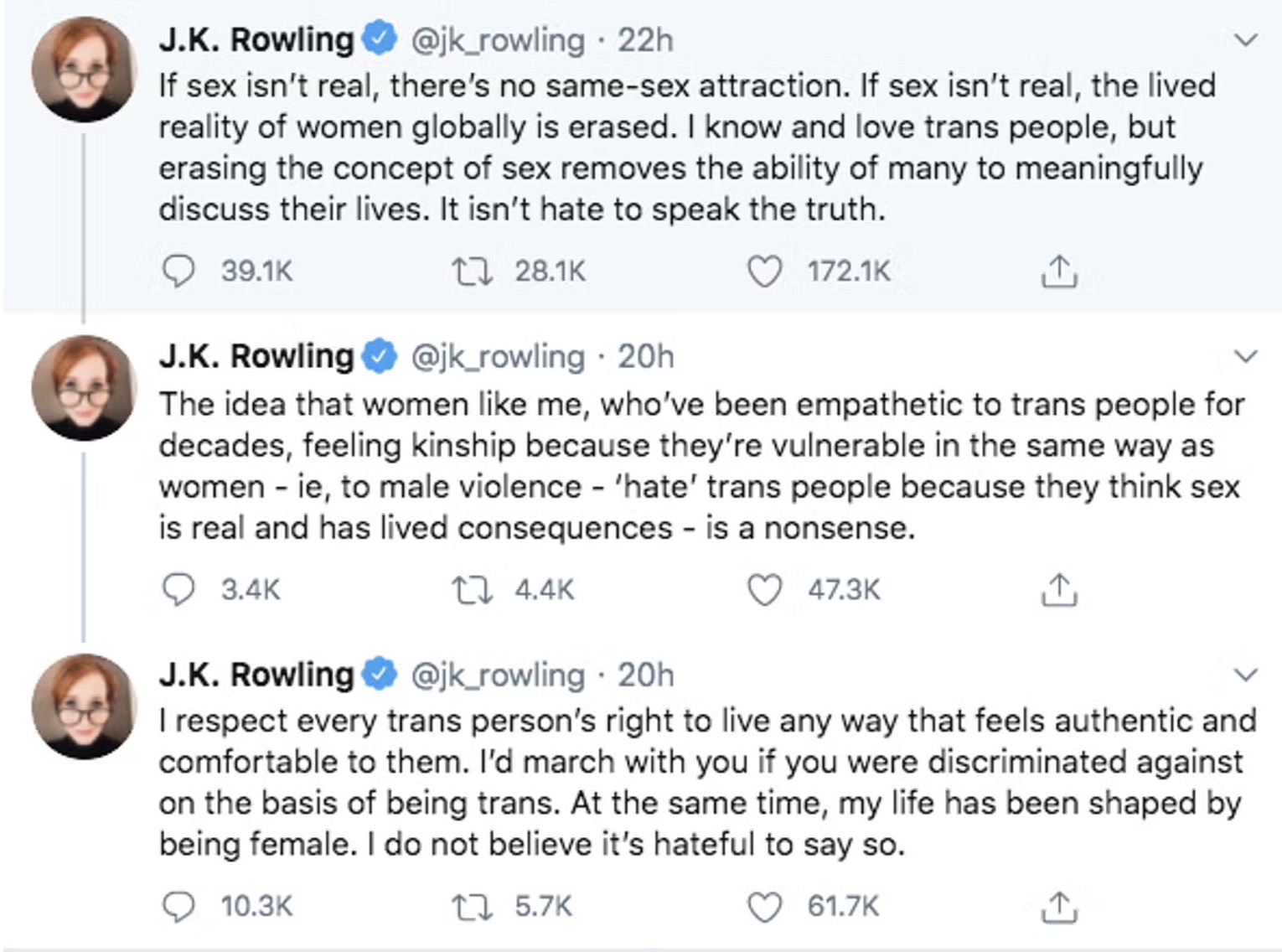Reply to the tweet with 10.3K replies
Viewport: 1282px width, 952px height.
click(178, 907)
